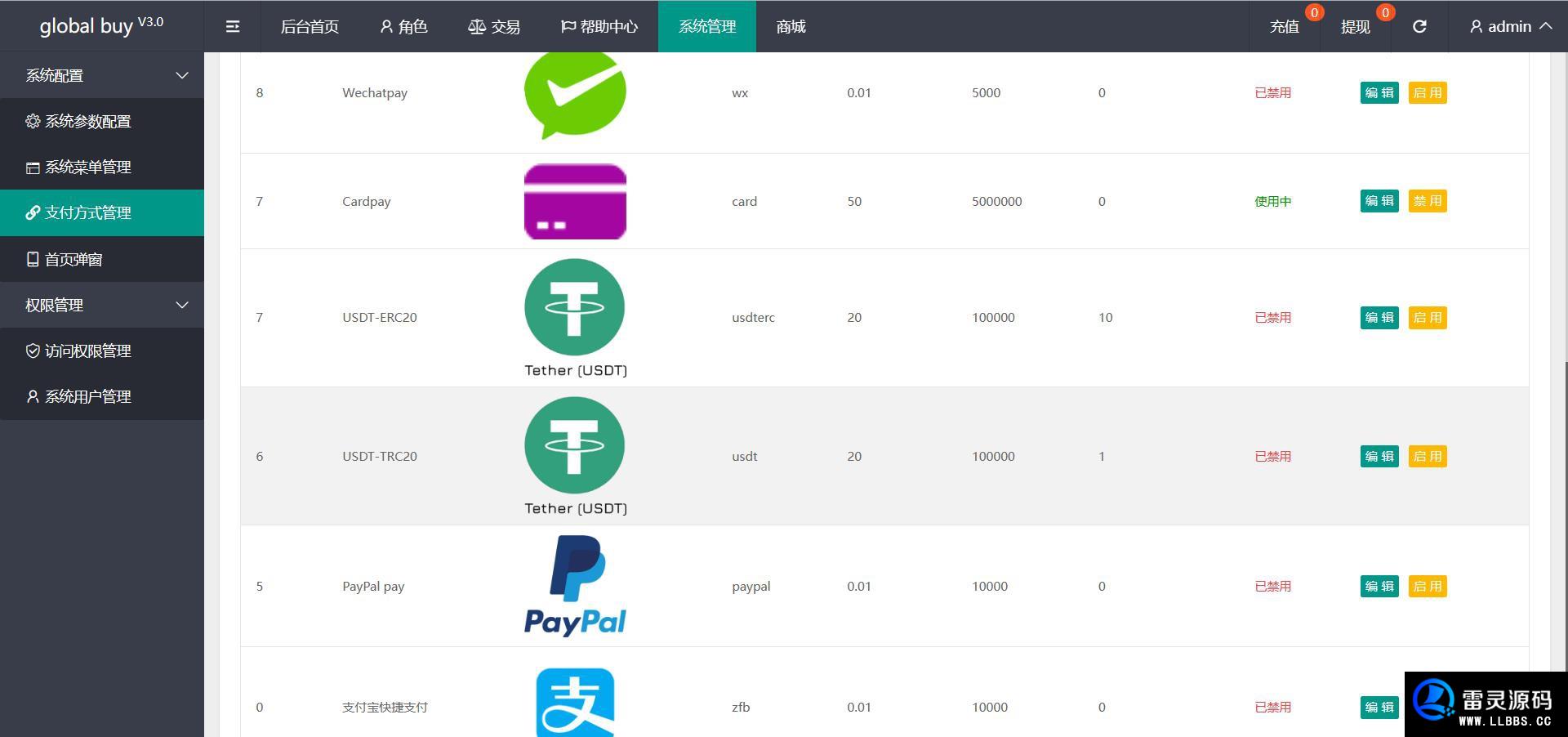Click the 系统用户管理 person icon
1568x737 pixels.
click(33, 396)
